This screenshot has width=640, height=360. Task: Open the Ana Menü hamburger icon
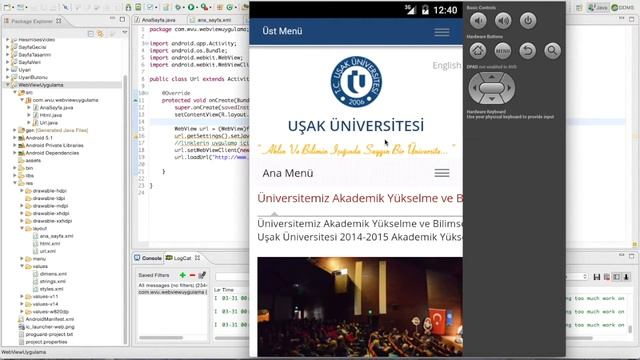pyautogui.click(x=442, y=173)
